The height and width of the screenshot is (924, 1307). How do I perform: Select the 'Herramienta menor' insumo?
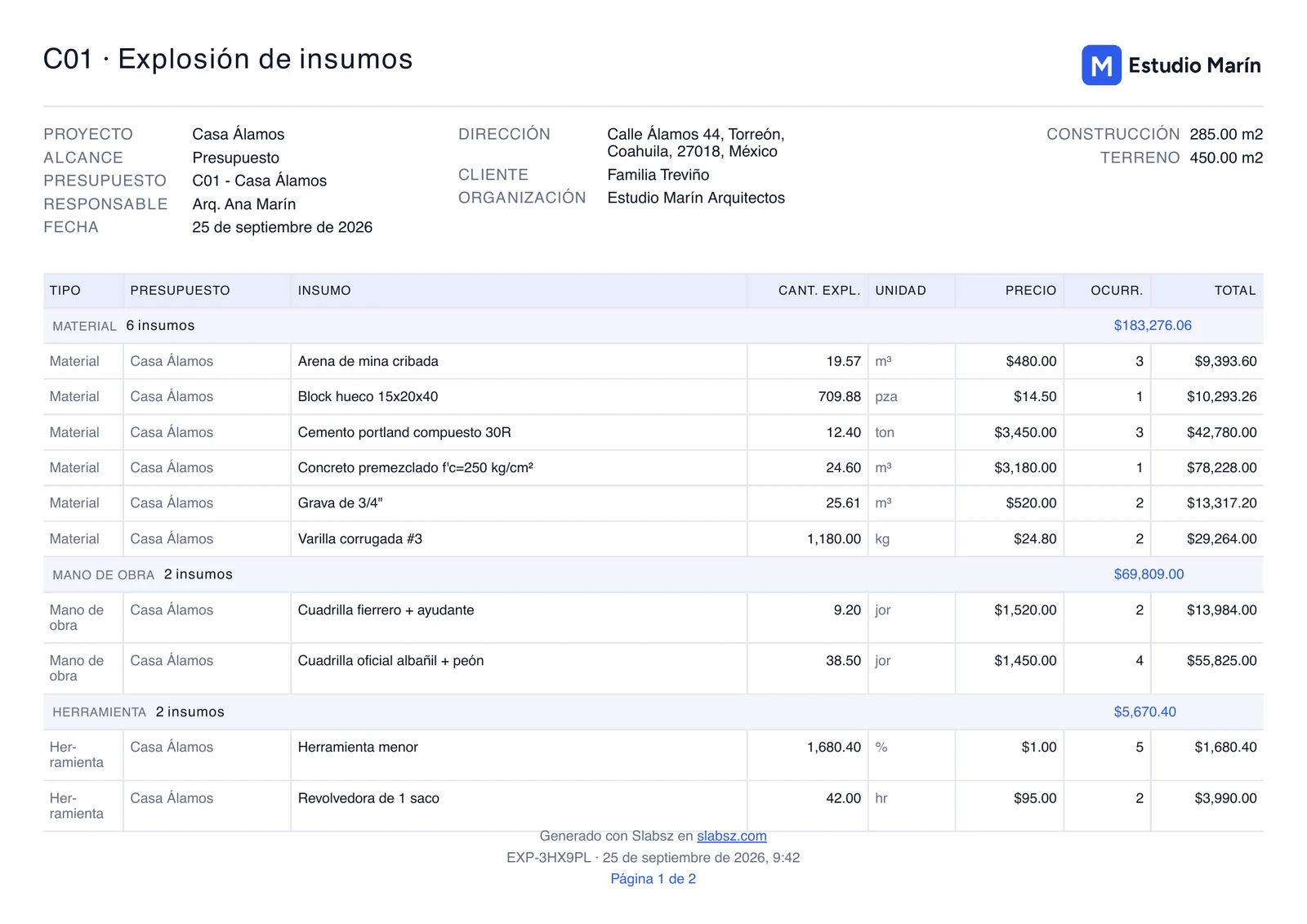358,747
